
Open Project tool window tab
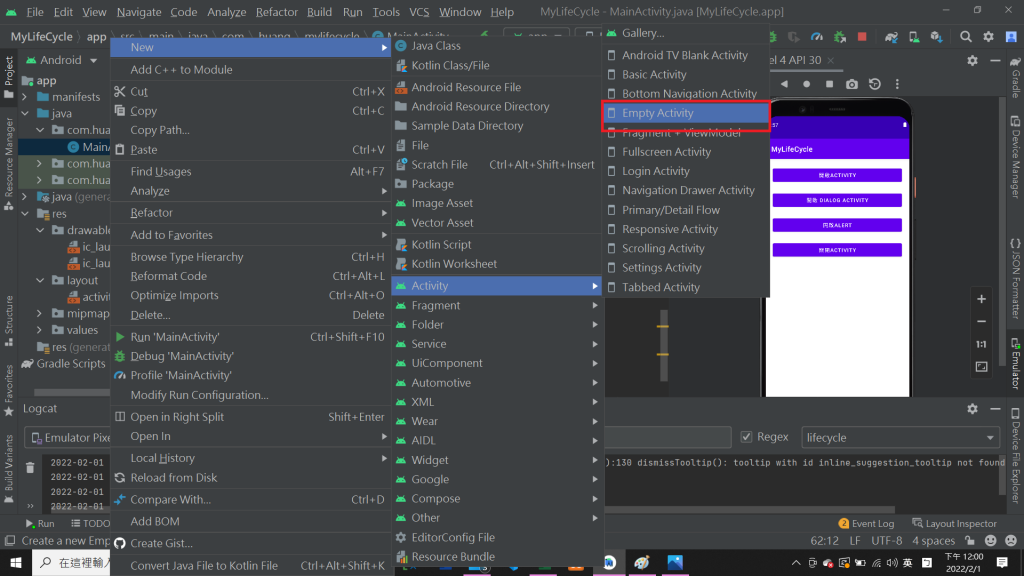[8, 78]
